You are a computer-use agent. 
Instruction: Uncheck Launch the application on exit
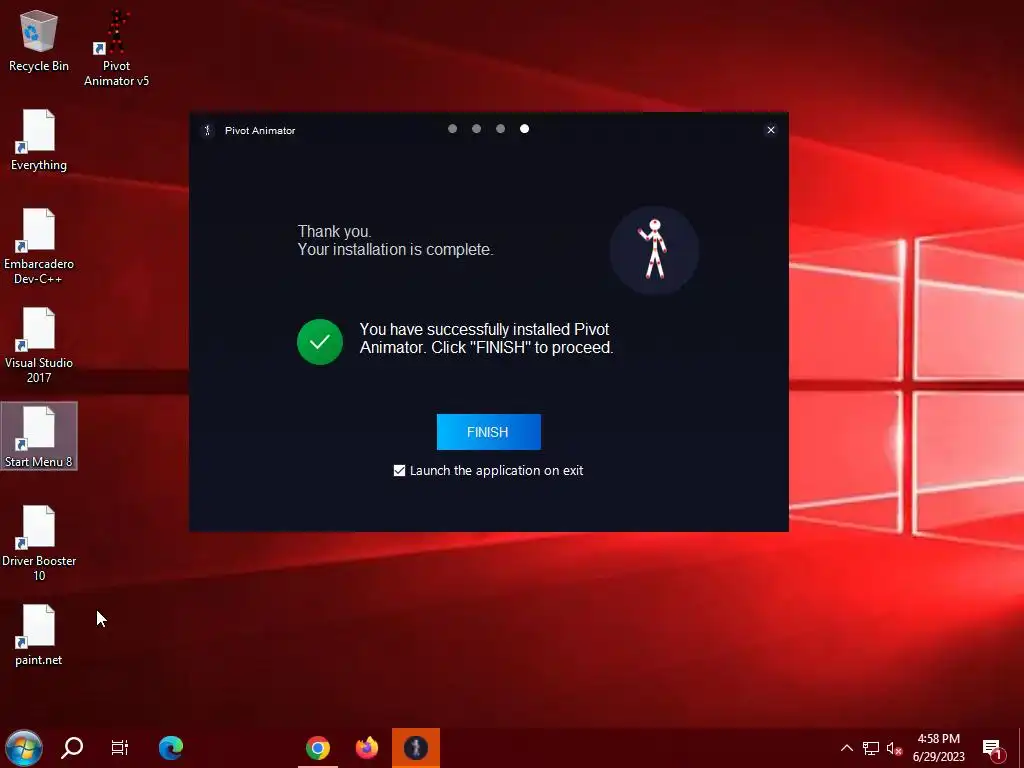pyautogui.click(x=400, y=470)
